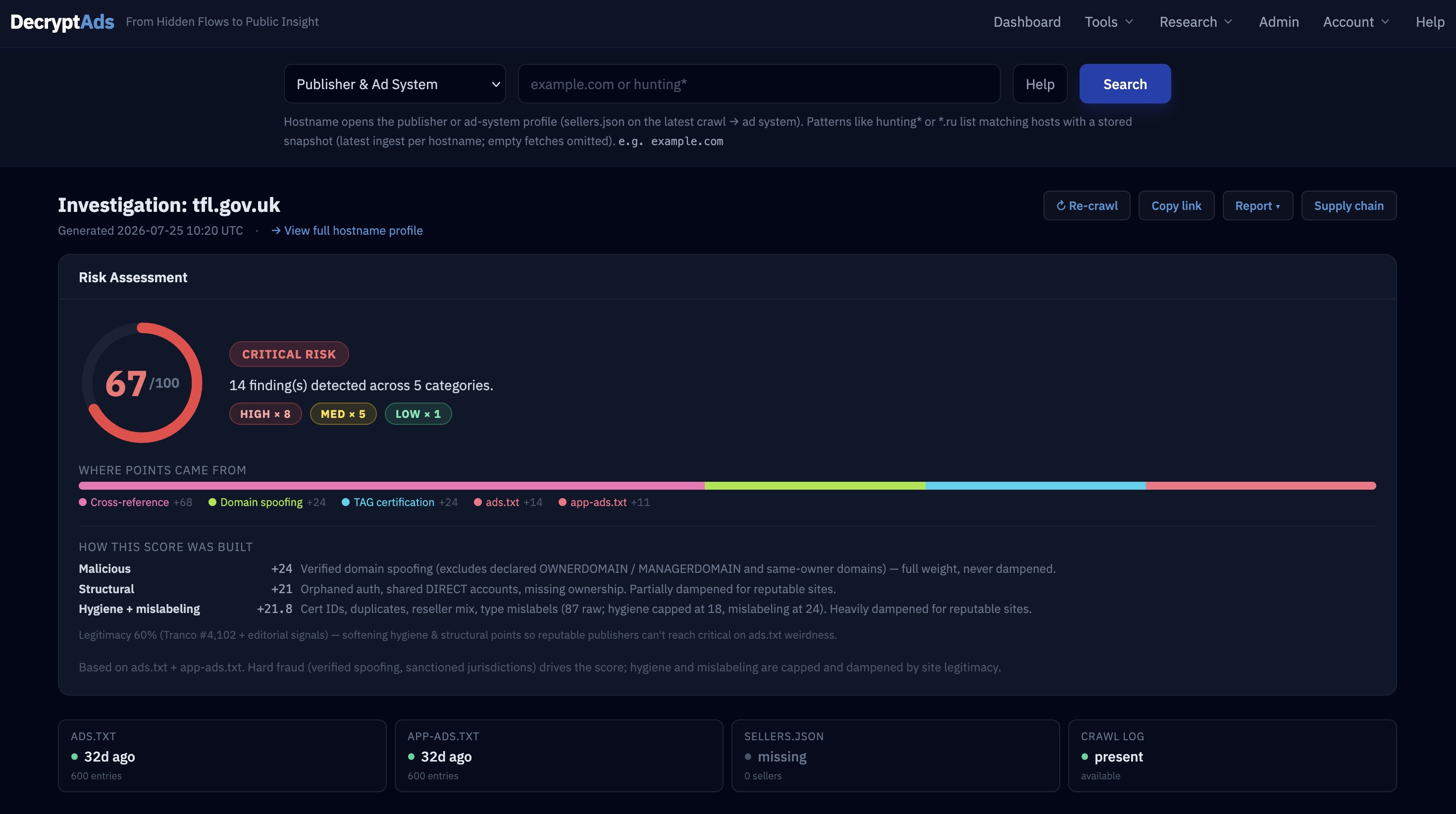This screenshot has height=814, width=1456.
Task: Open the DecryptAds logo home link
Action: [x=62, y=21]
